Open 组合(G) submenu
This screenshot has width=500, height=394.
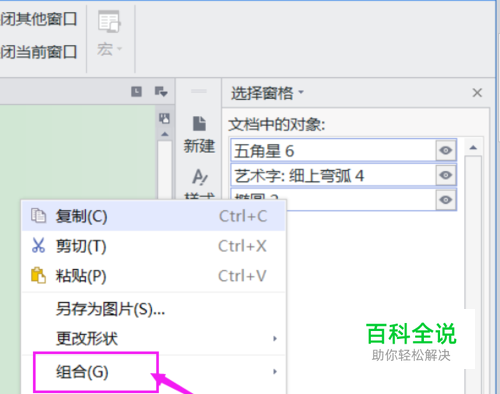click(x=154, y=372)
